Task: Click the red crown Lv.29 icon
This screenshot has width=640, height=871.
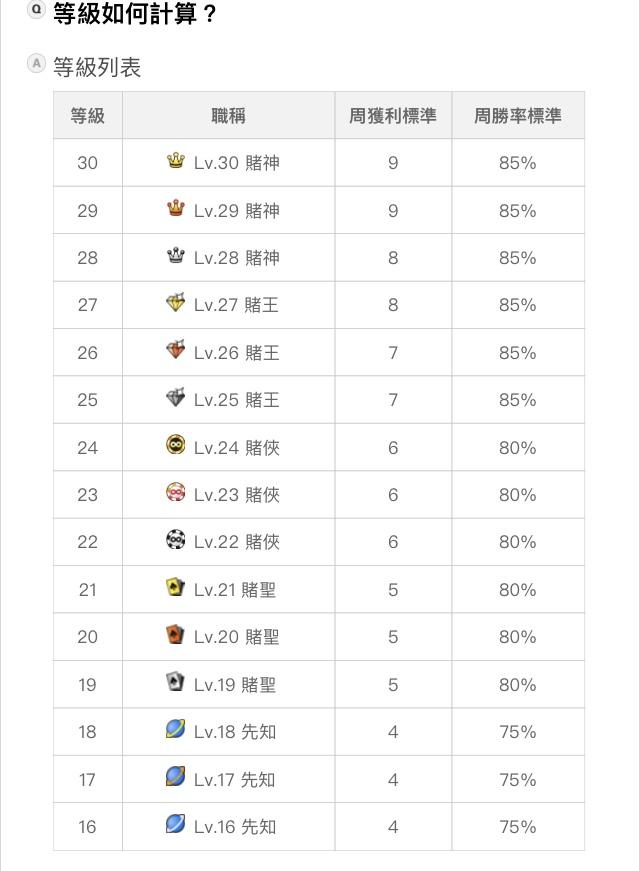Action: pos(176,208)
